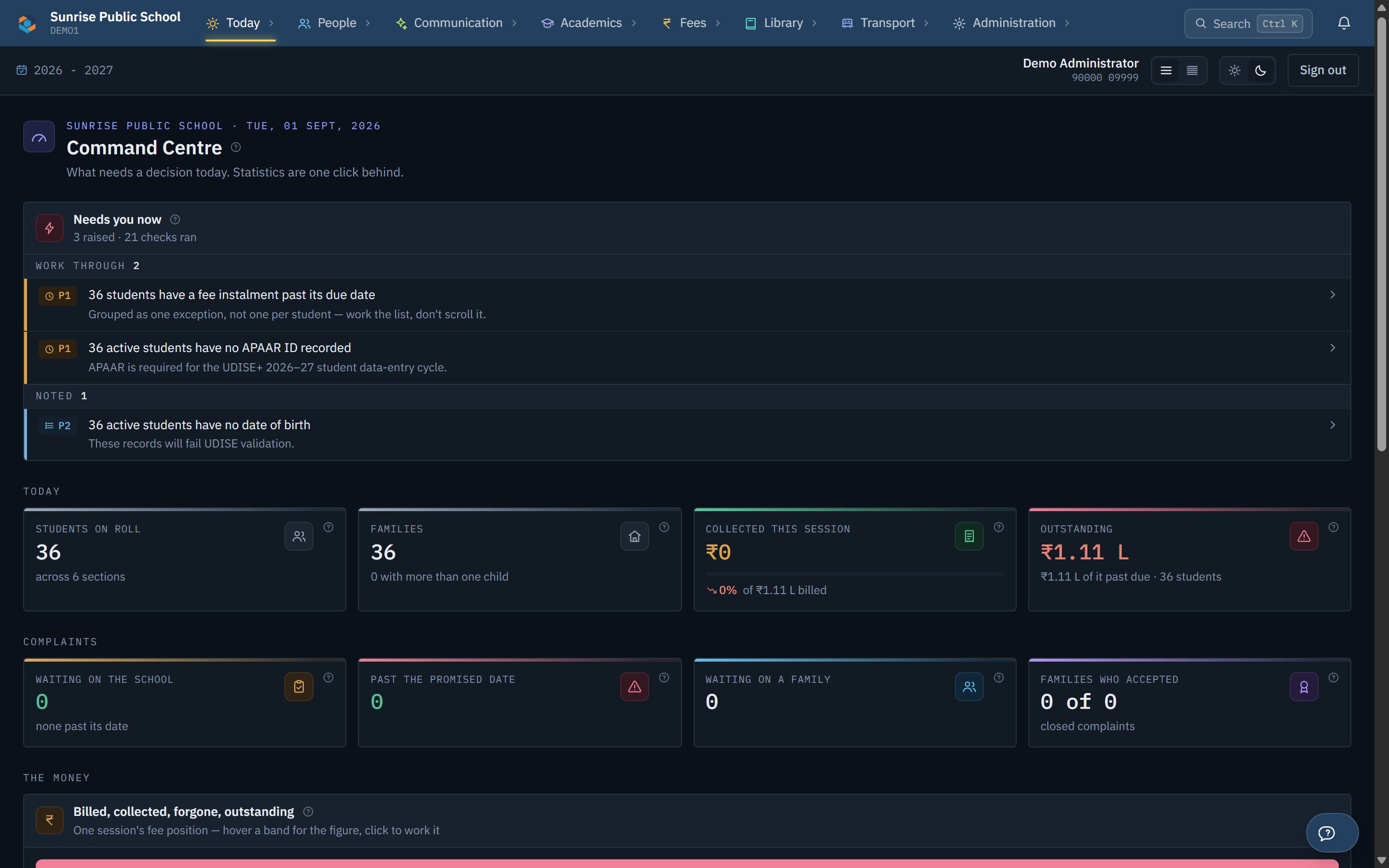The width and height of the screenshot is (1389, 868).
Task: Open the Today menu
Action: (x=241, y=23)
